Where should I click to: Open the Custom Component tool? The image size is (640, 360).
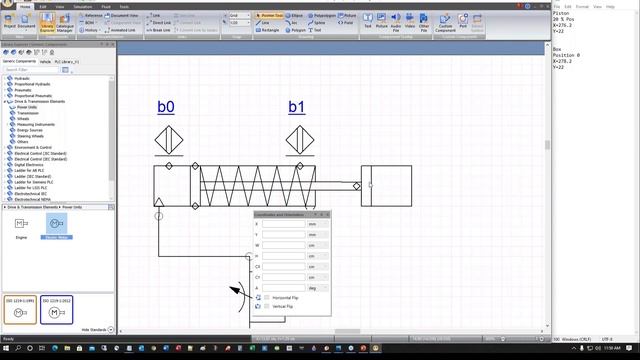(x=445, y=22)
